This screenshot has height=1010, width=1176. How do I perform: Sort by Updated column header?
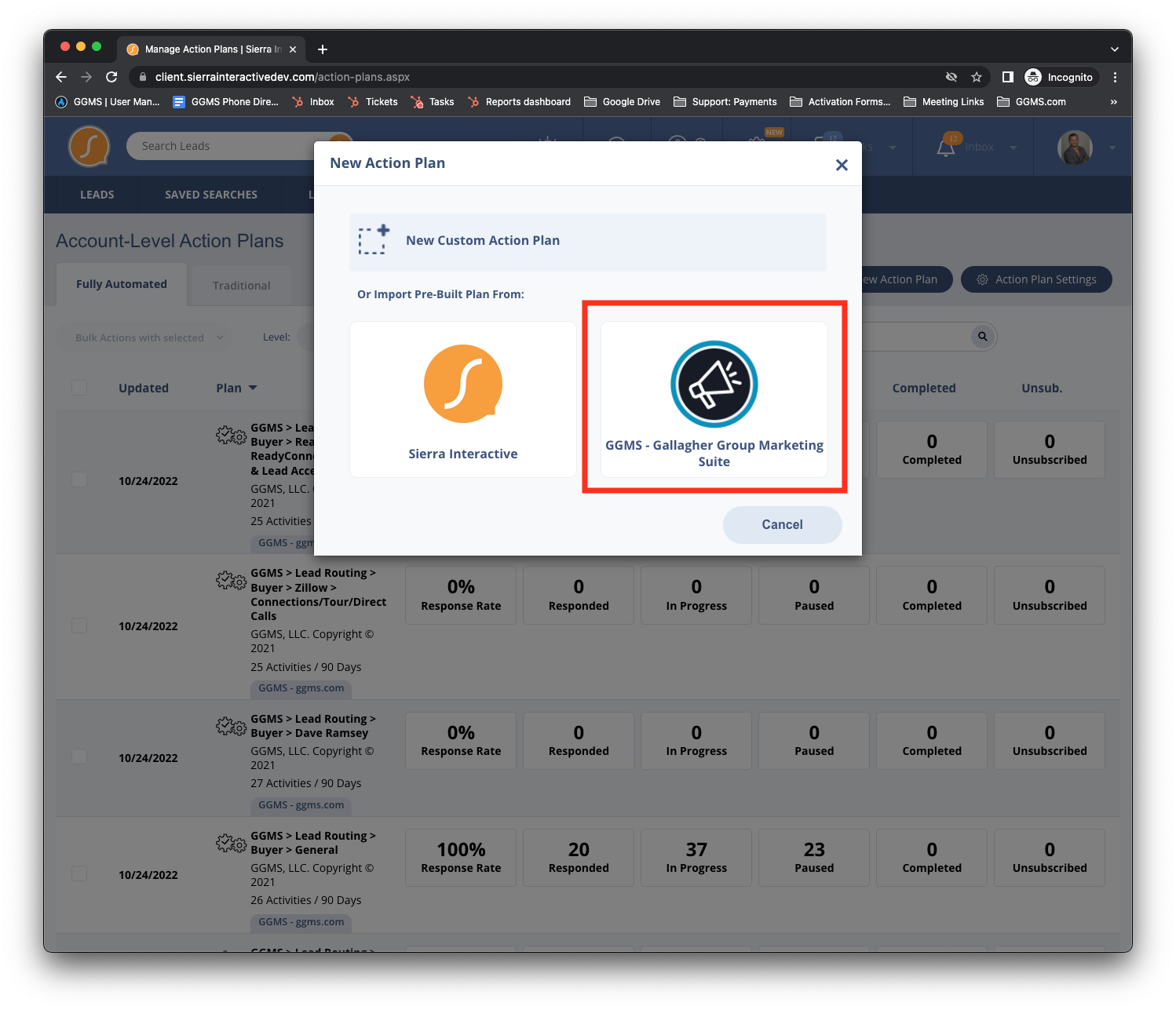(x=144, y=388)
